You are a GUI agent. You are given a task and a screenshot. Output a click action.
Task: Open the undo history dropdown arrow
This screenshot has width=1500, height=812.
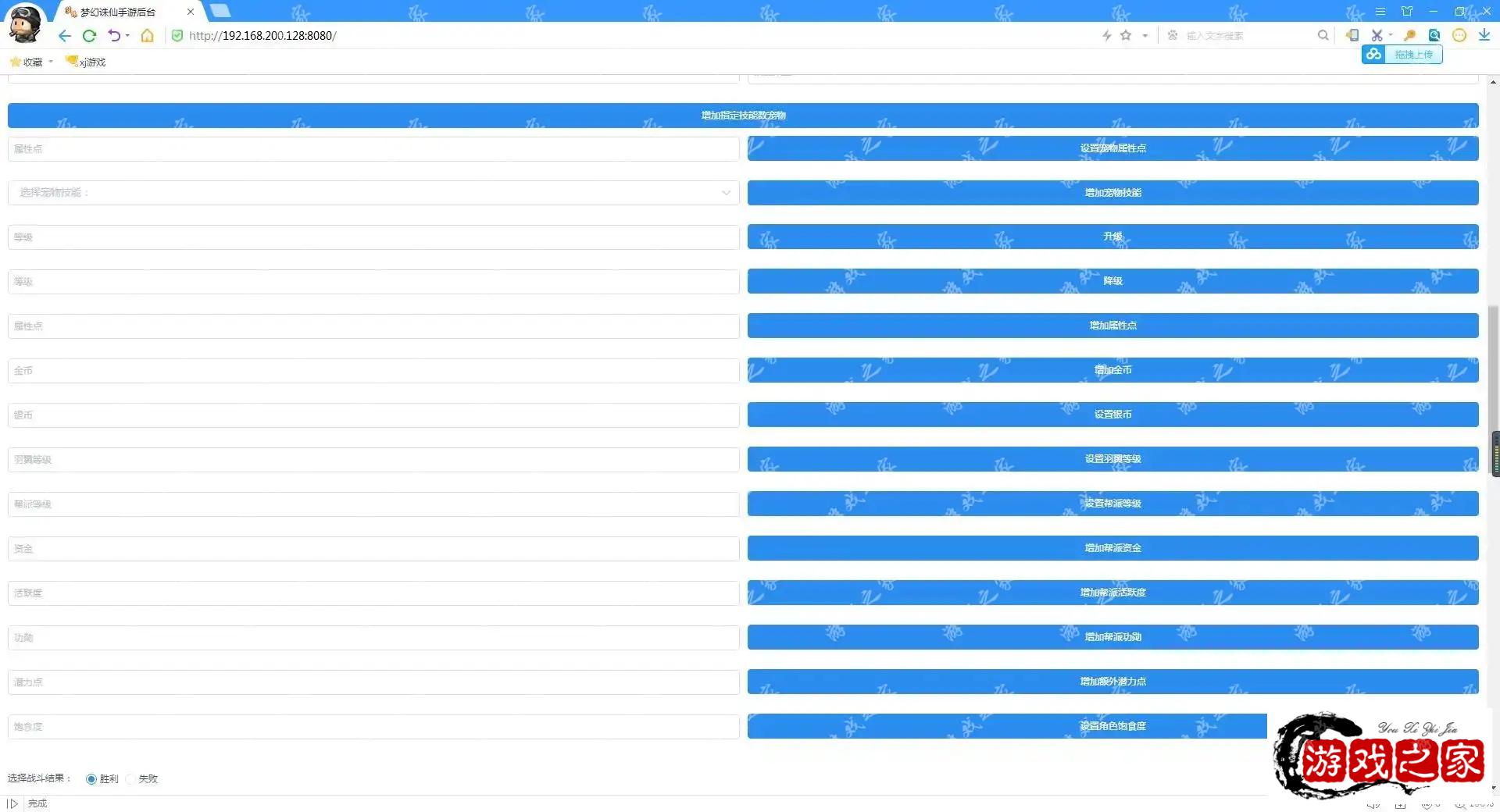127,36
